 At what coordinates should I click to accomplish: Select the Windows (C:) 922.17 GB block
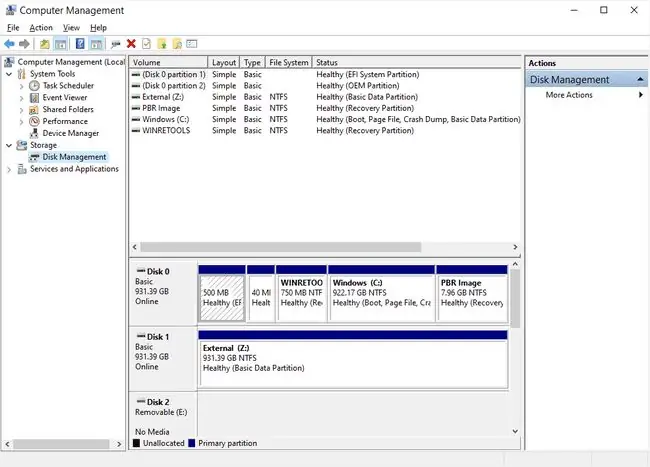(x=381, y=294)
